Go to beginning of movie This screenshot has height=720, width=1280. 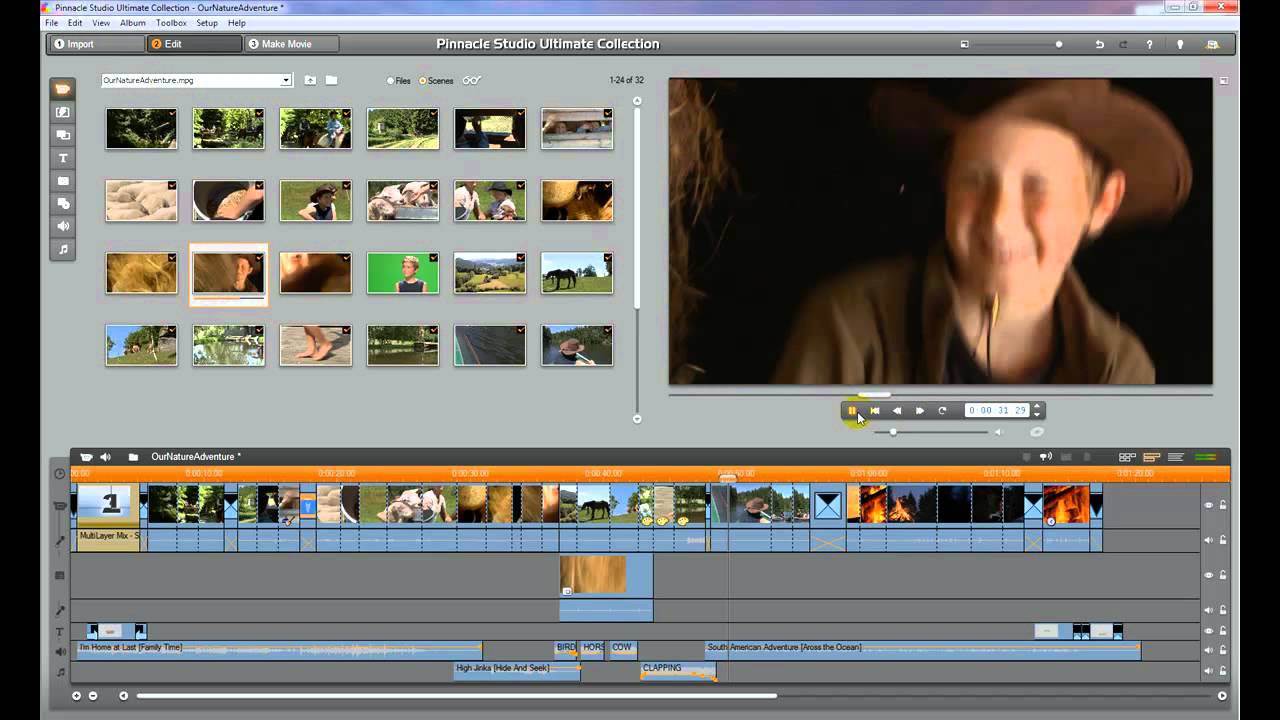click(x=875, y=410)
